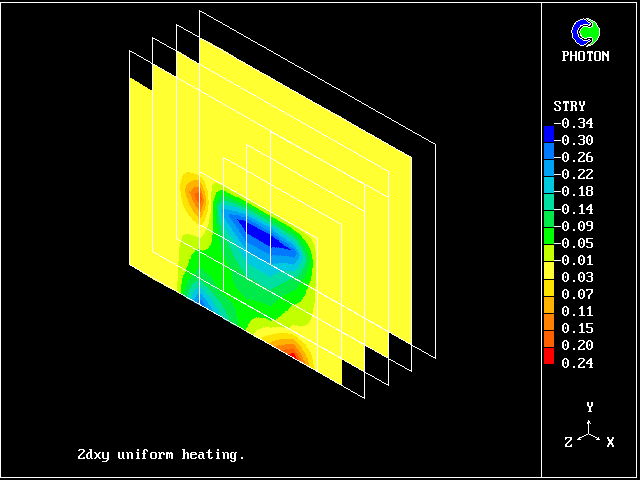Click the 0.03 legend value
This screenshot has width=640, height=480.
[579, 277]
